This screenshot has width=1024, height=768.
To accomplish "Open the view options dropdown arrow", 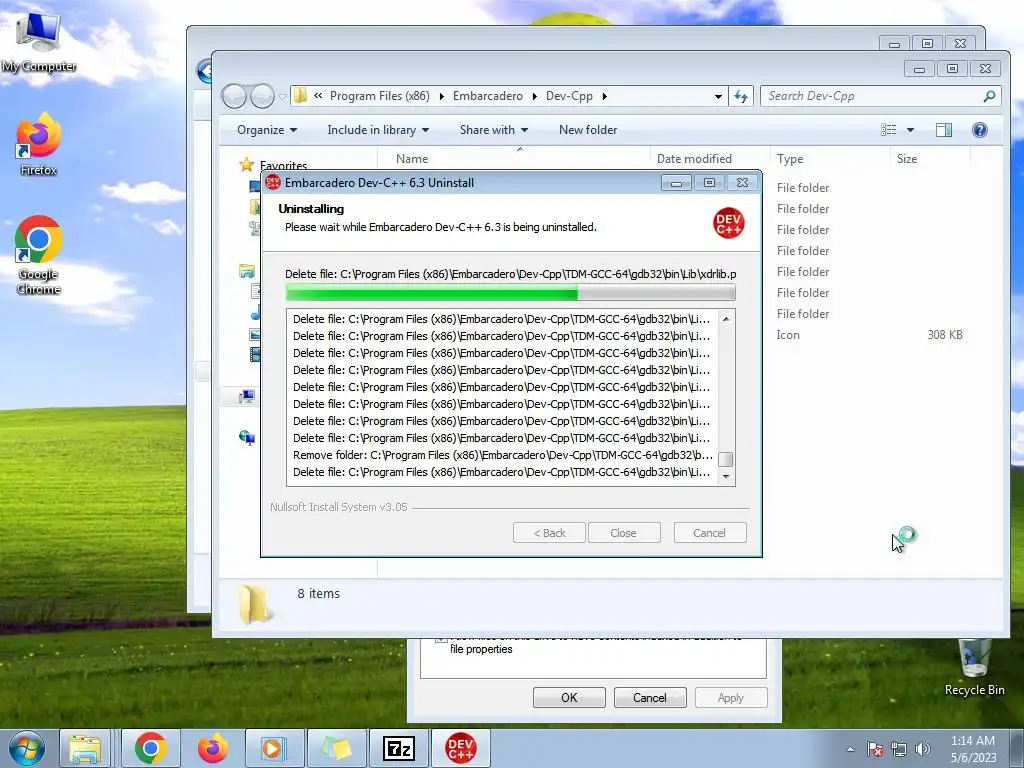I will pyautogui.click(x=910, y=130).
